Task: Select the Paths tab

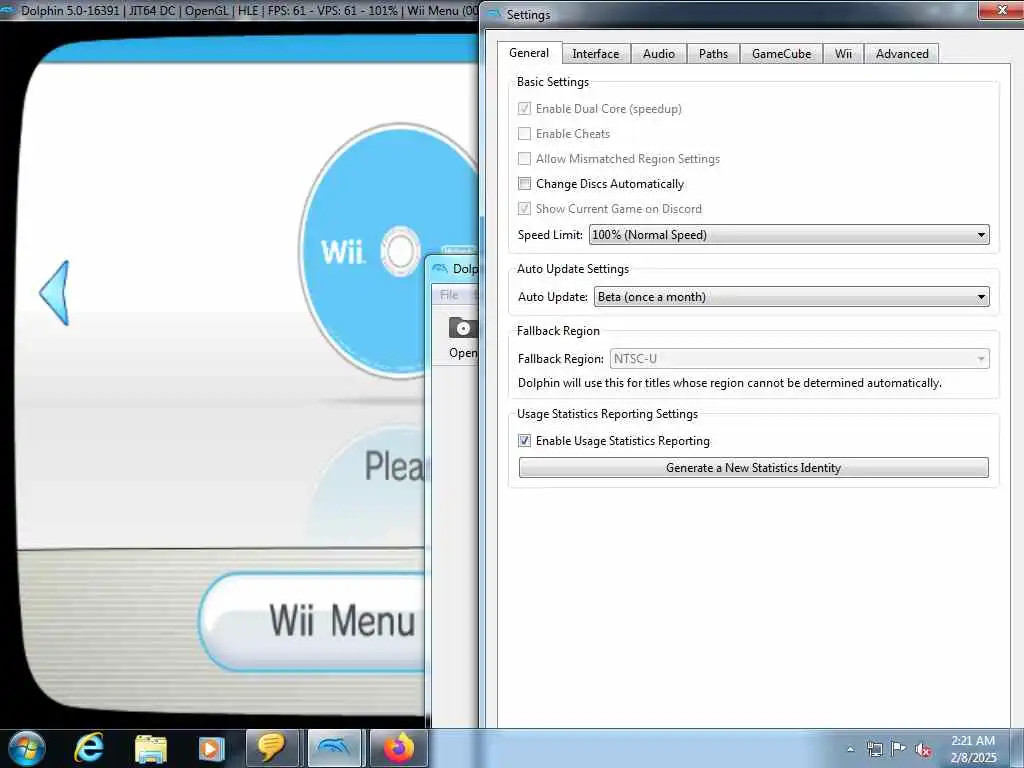Action: 713,54
